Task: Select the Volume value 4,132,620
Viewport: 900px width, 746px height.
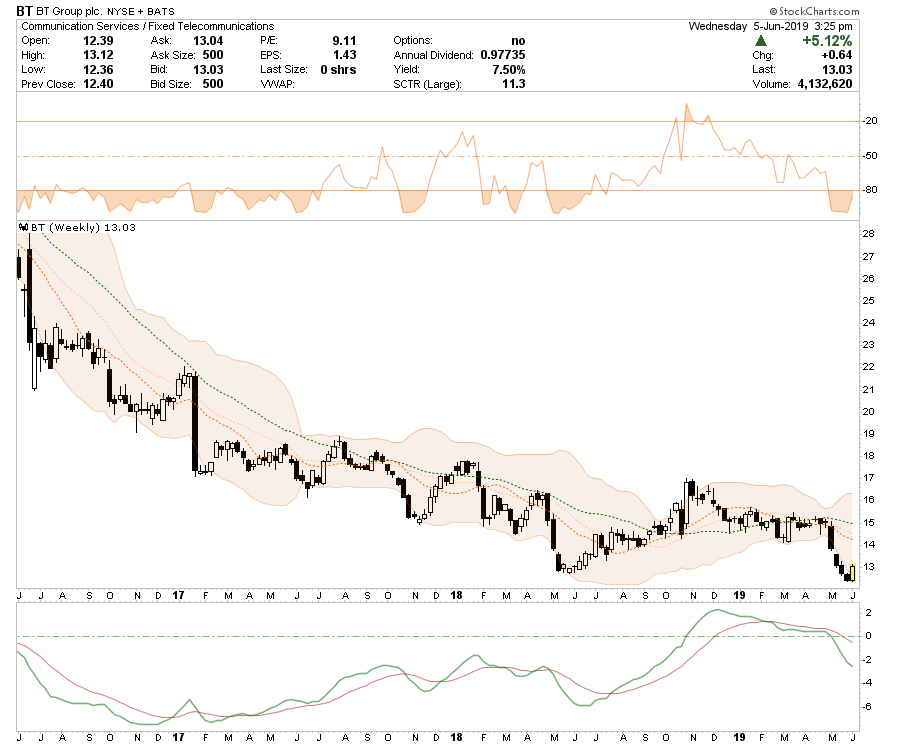Action: (825, 84)
